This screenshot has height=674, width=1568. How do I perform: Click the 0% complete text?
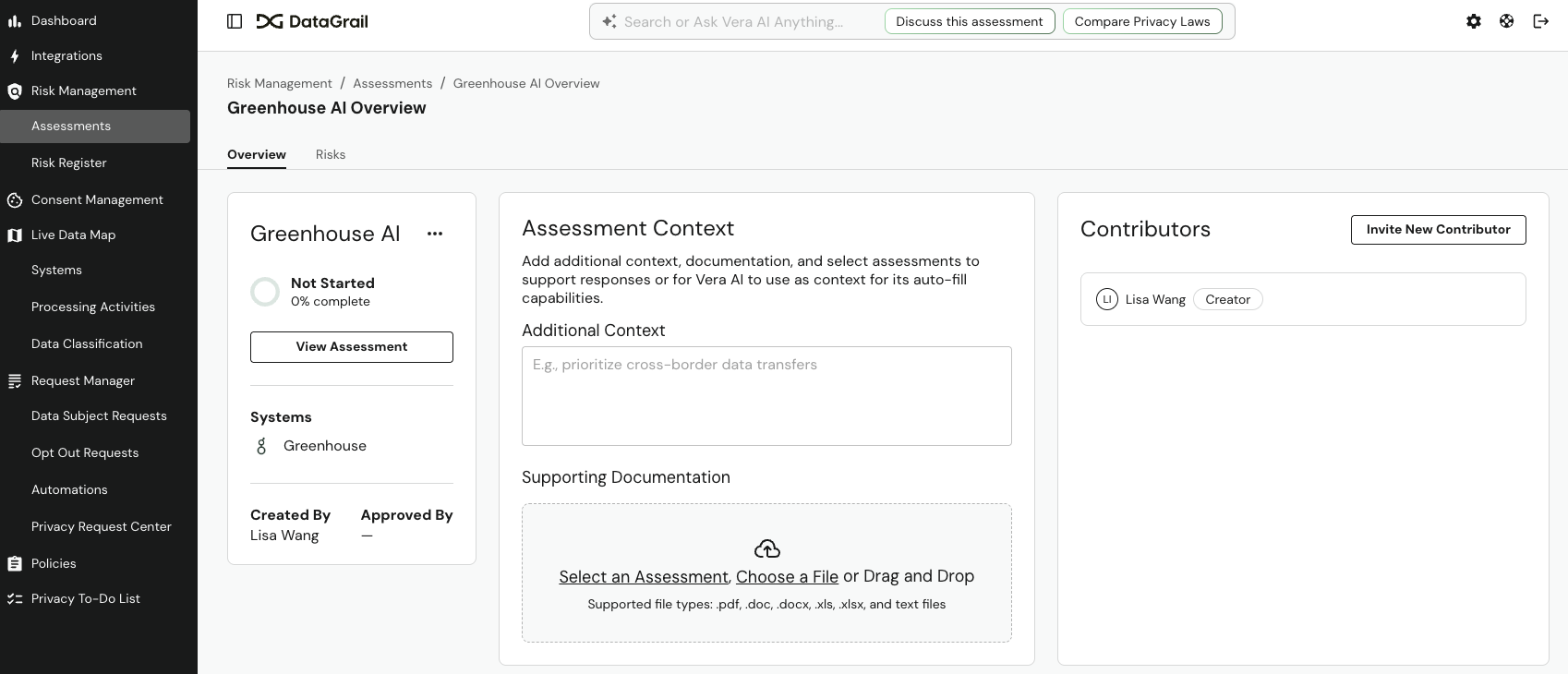click(x=331, y=301)
